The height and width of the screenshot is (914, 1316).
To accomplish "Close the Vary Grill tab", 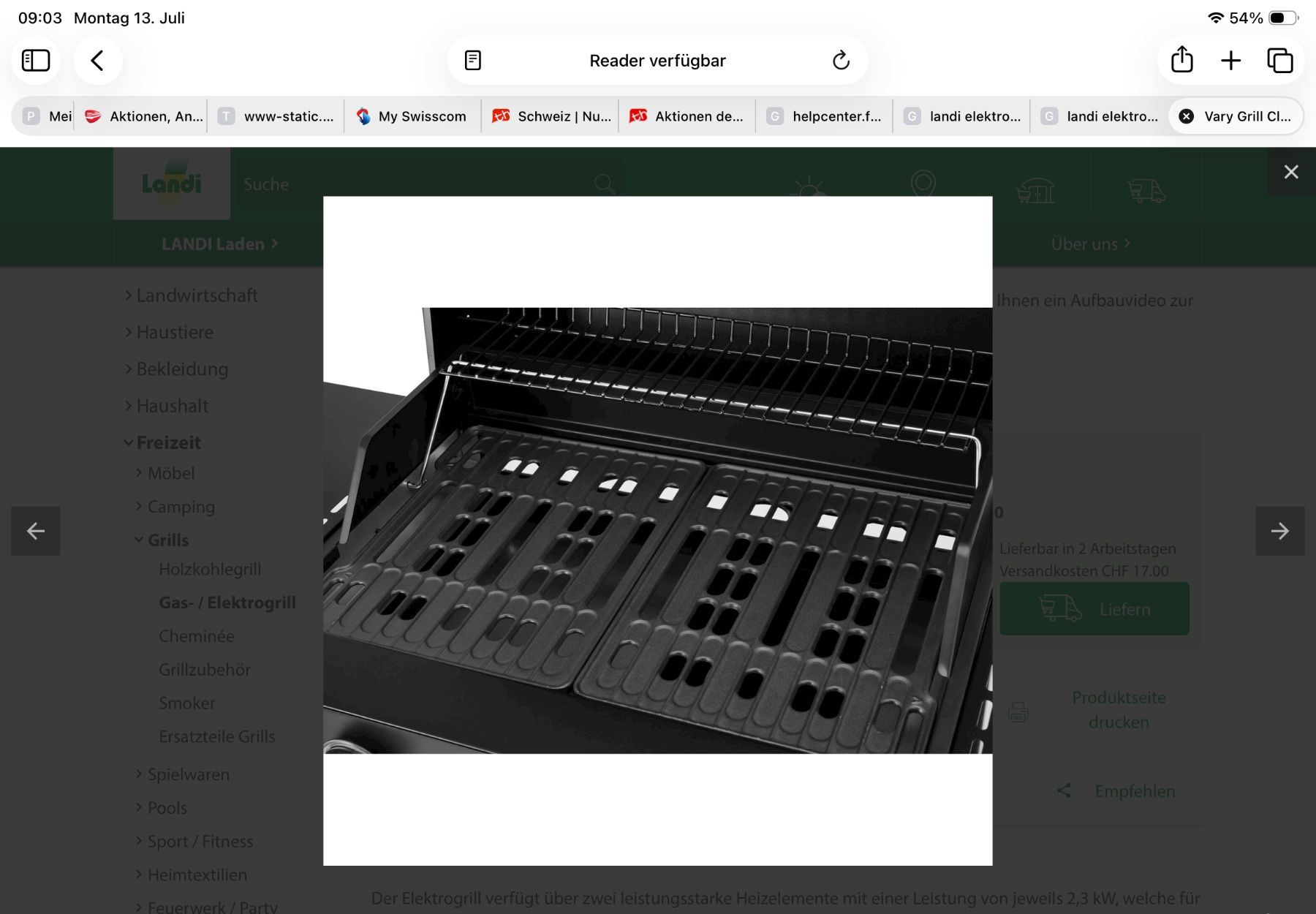I will [x=1187, y=116].
